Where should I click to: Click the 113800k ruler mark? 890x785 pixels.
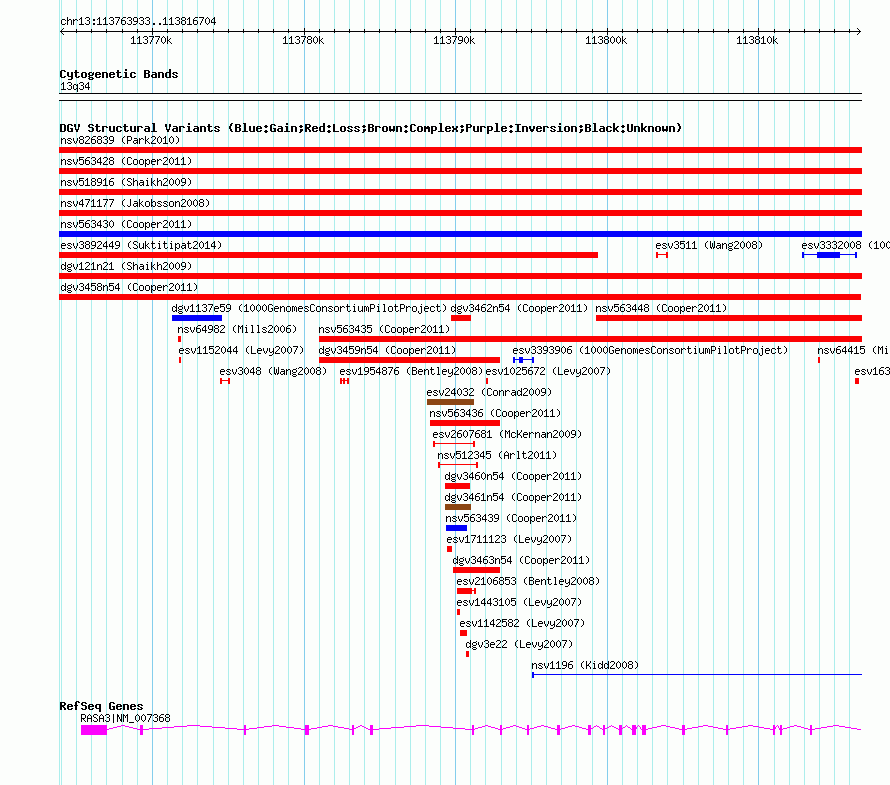[606, 40]
